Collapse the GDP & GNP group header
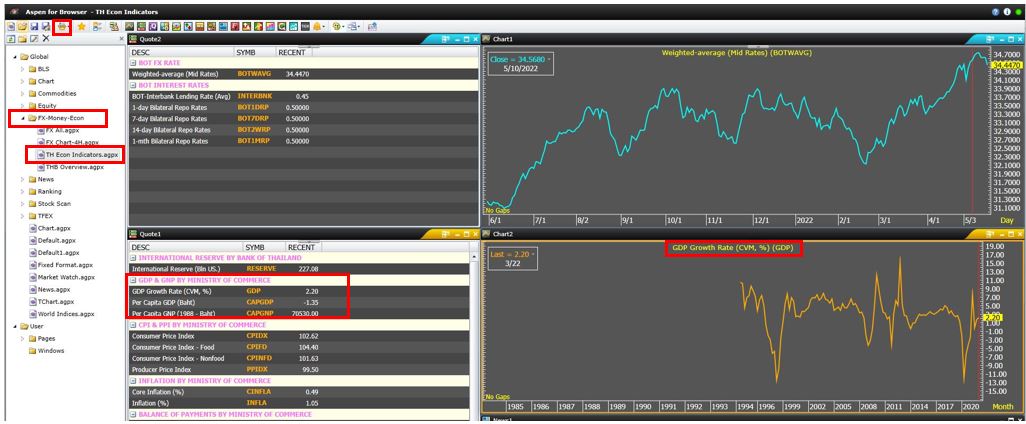Screen dimensions: 1026x424 (x=135, y=280)
